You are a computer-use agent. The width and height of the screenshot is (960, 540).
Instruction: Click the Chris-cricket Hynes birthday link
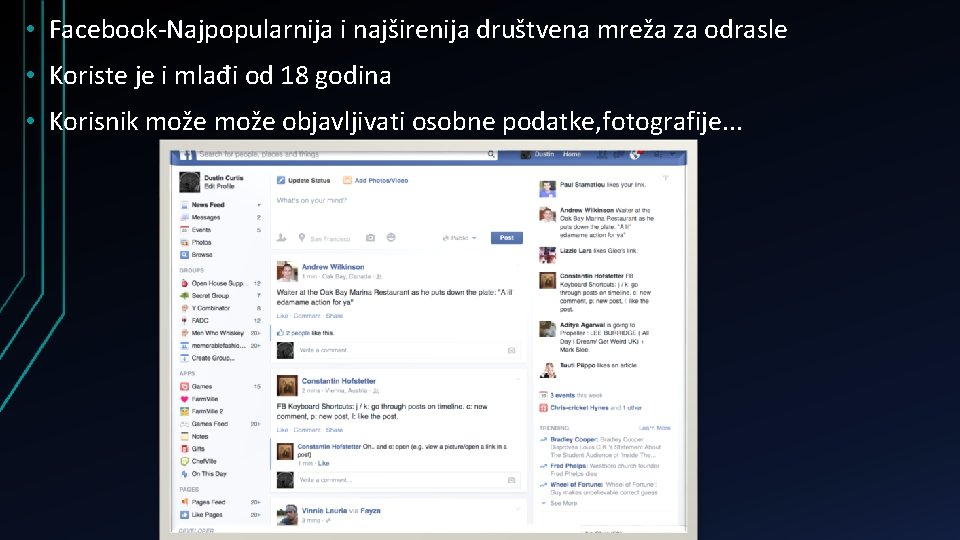click(x=579, y=408)
